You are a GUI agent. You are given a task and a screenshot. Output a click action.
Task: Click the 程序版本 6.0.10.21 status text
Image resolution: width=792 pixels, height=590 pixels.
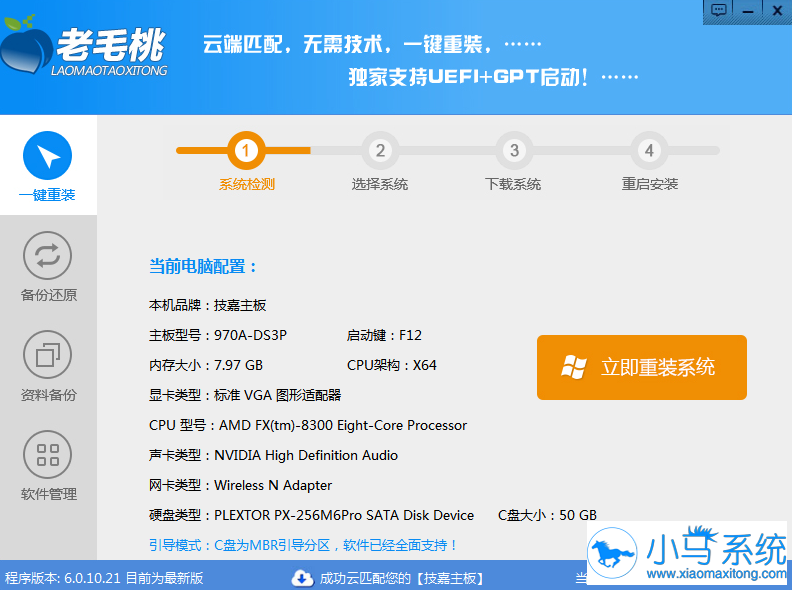click(104, 578)
